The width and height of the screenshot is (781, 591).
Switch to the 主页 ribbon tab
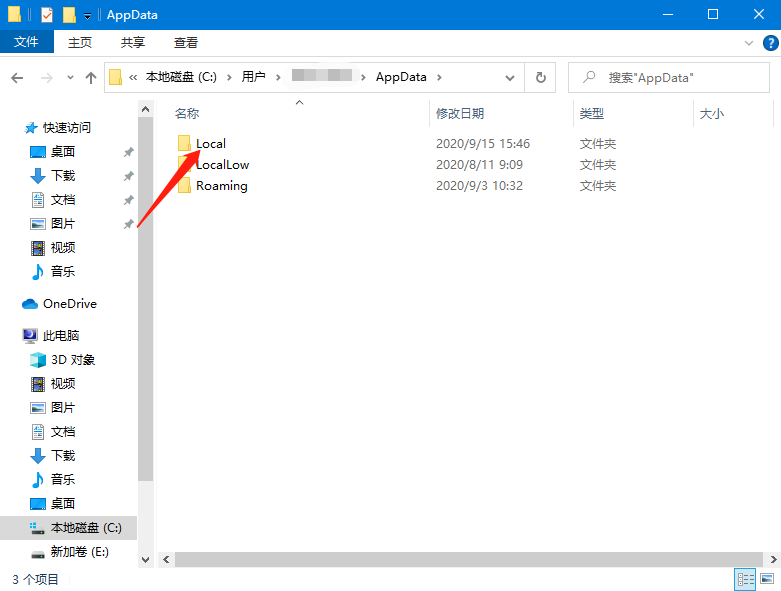click(x=80, y=42)
